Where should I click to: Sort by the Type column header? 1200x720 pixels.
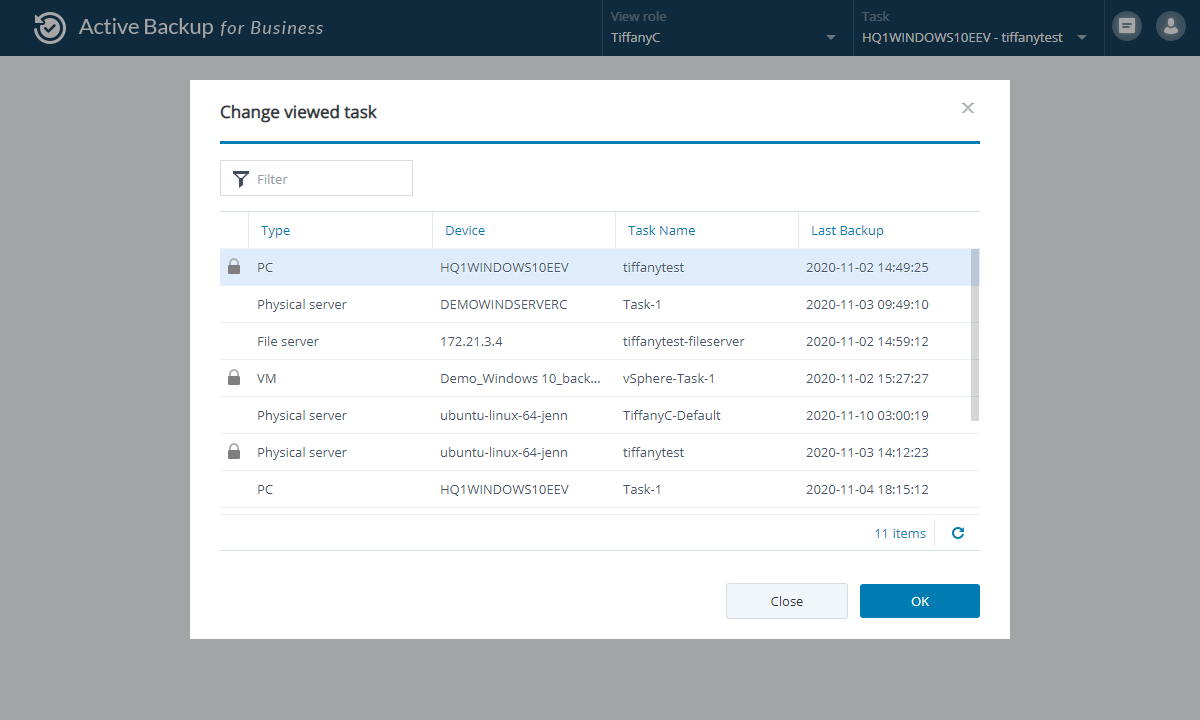pos(275,230)
